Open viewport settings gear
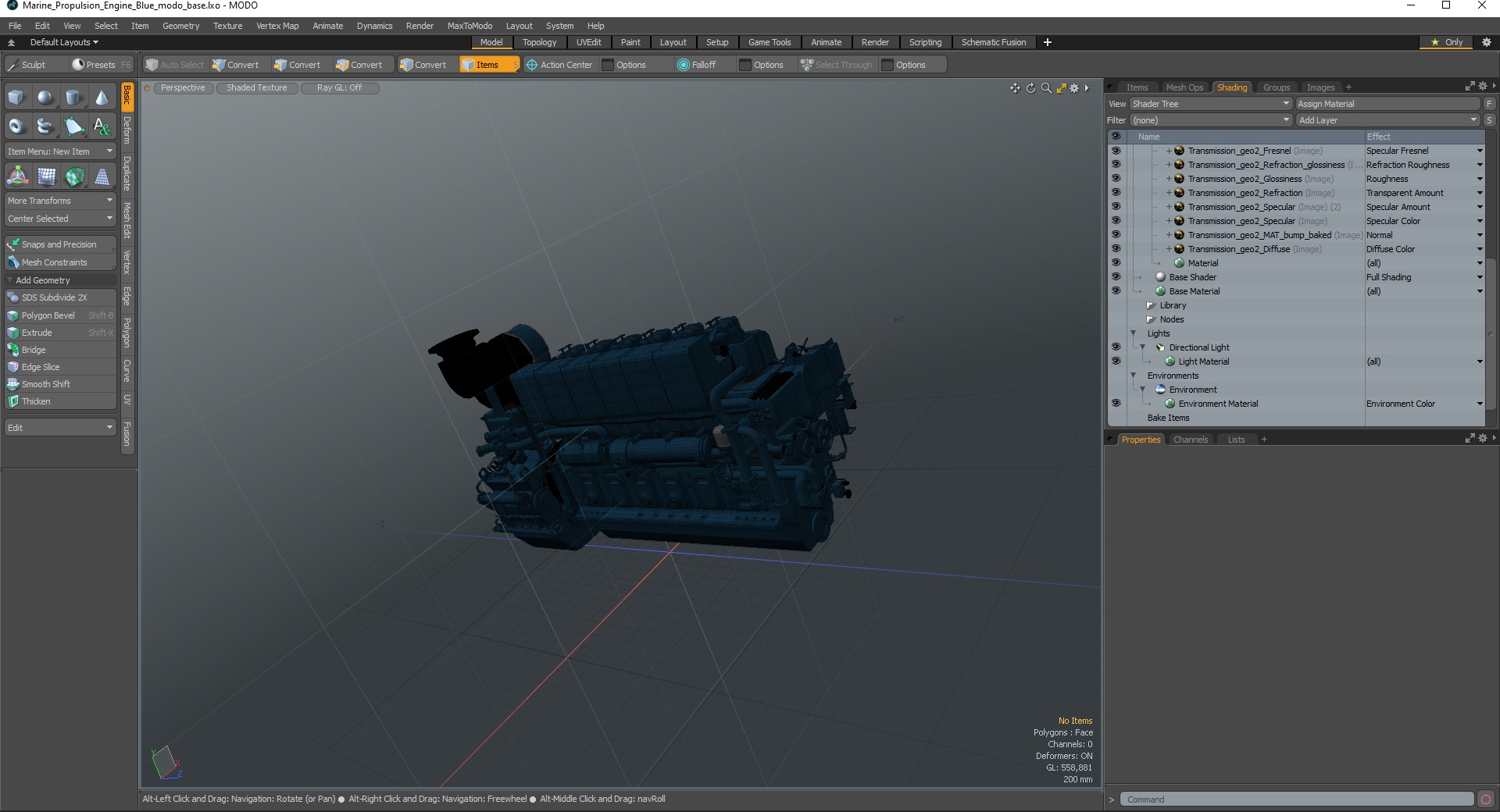 tap(1074, 88)
